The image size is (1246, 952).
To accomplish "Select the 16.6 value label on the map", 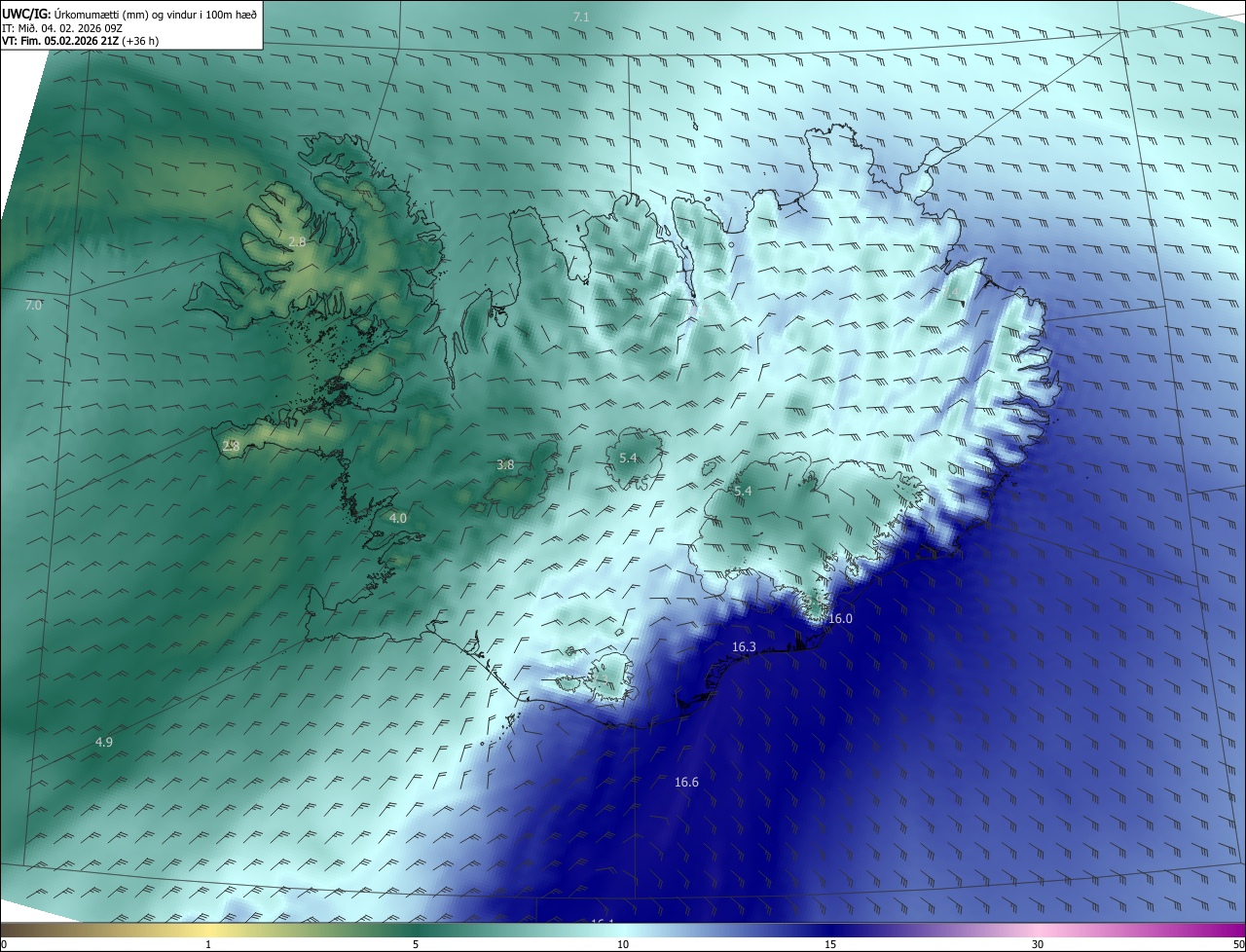I will 686,782.
